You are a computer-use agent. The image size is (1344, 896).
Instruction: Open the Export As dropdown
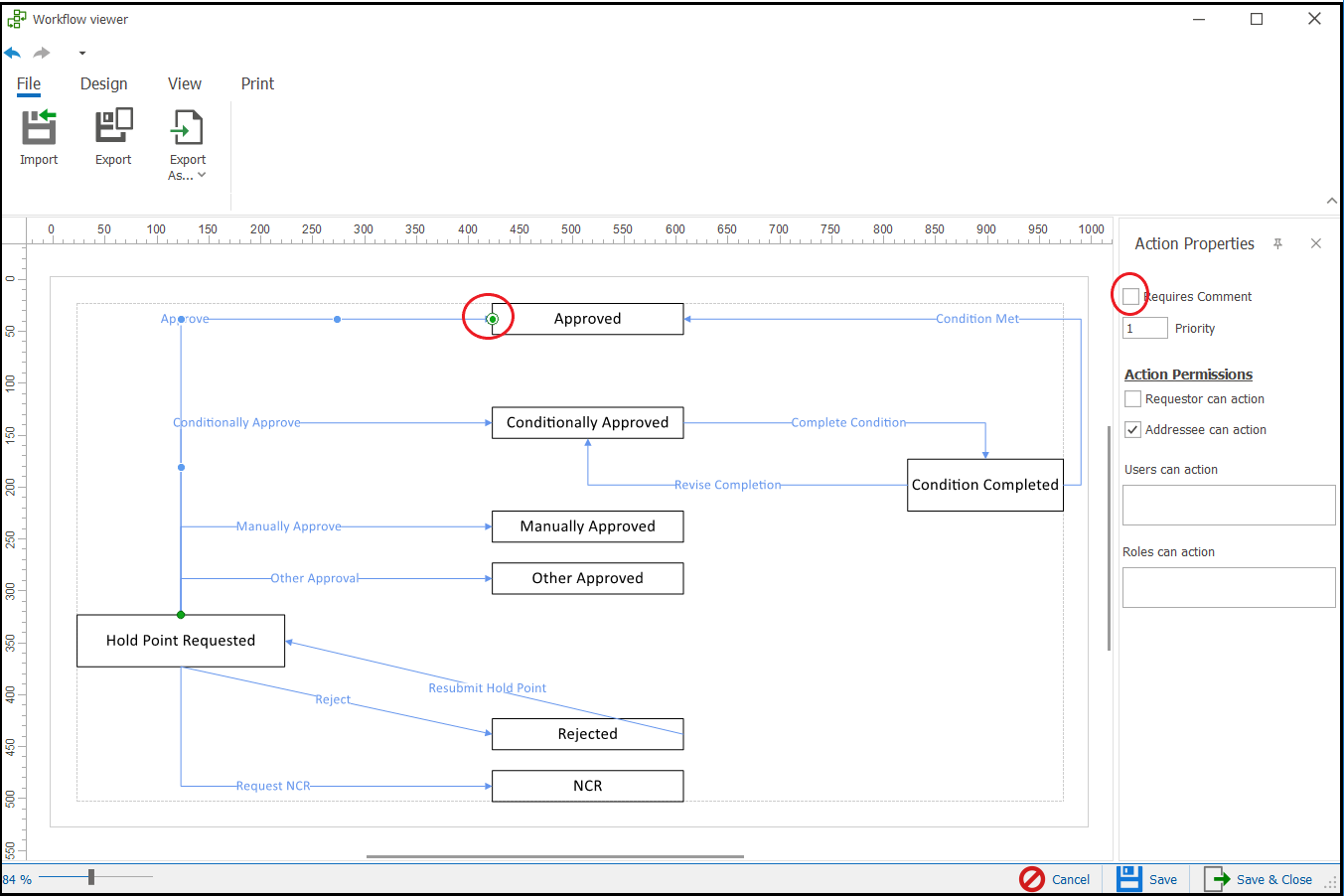(188, 175)
